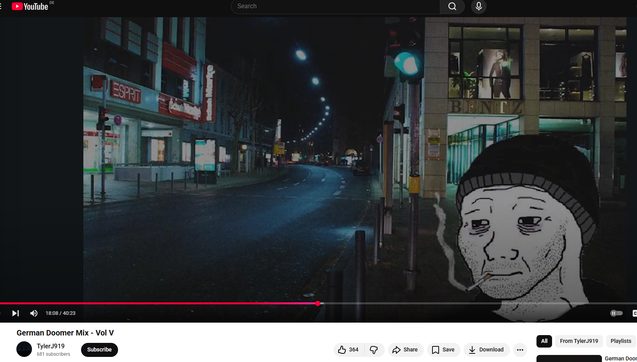
Task: Open the video title German Doomer Mix - Vol V
Action: pyautogui.click(x=65, y=333)
